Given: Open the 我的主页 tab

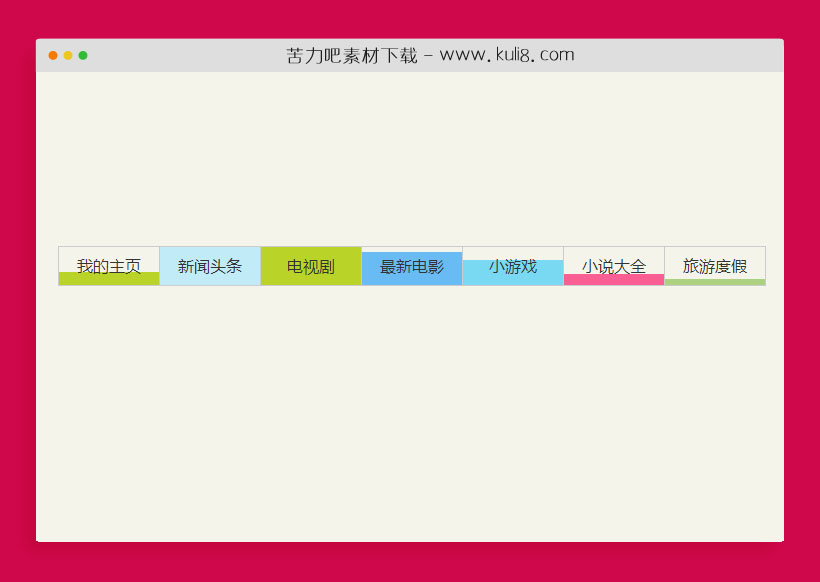Looking at the screenshot, I should pyautogui.click(x=108, y=265).
